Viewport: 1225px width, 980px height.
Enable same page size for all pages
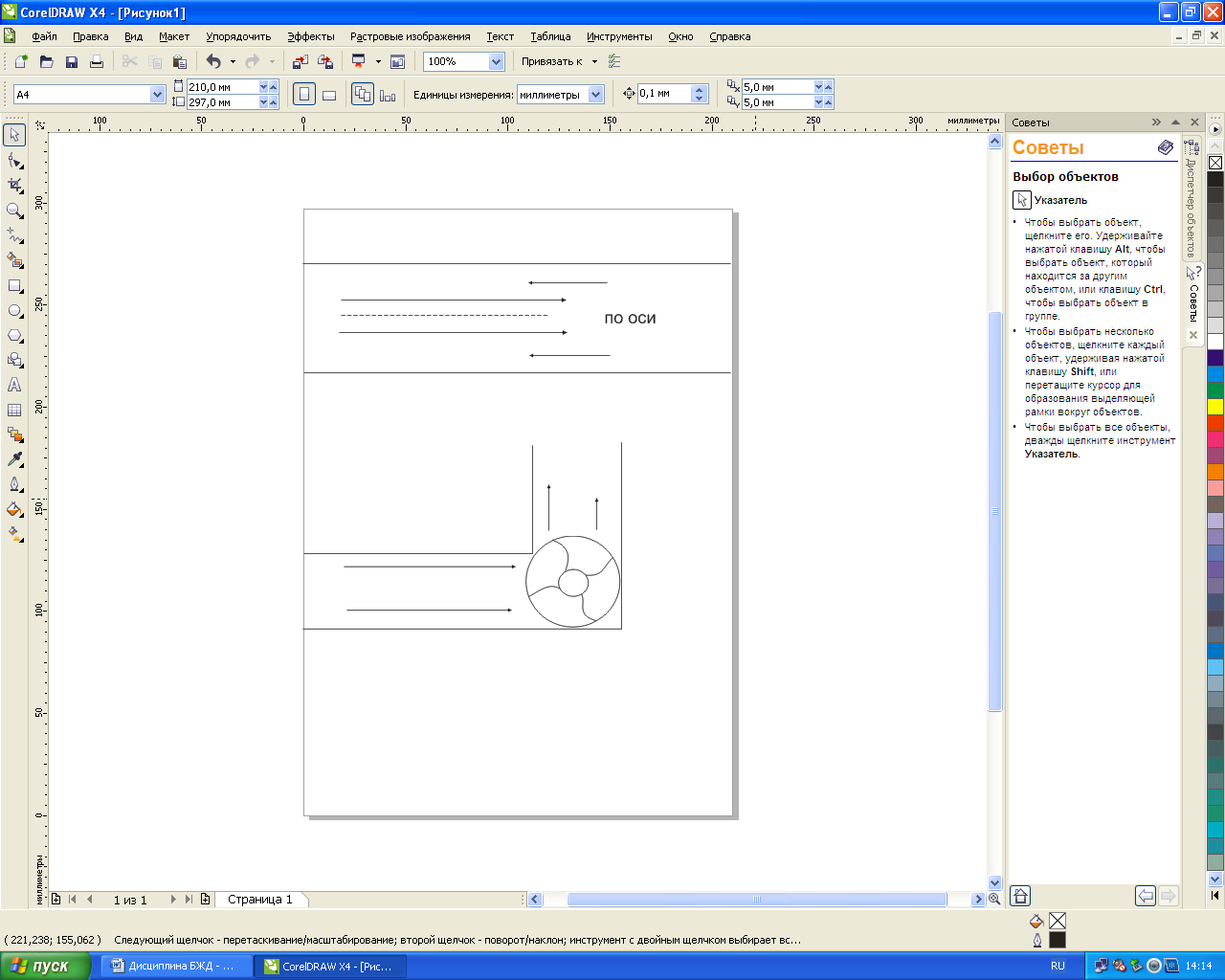coord(363,95)
